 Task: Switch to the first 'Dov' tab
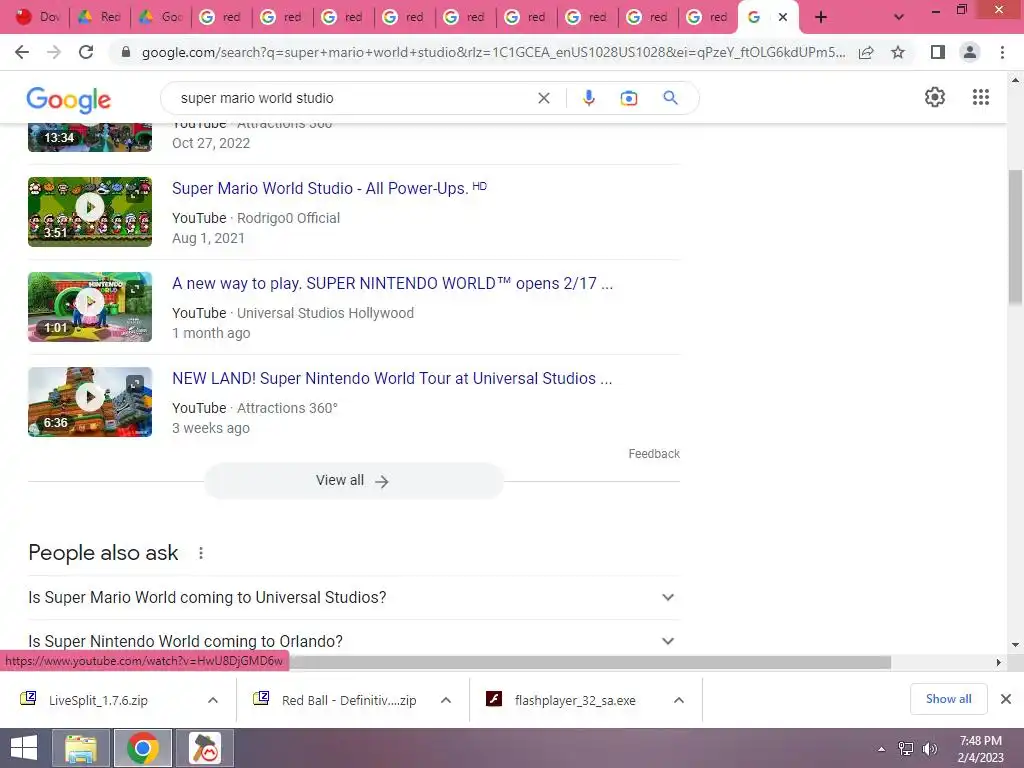[38, 17]
